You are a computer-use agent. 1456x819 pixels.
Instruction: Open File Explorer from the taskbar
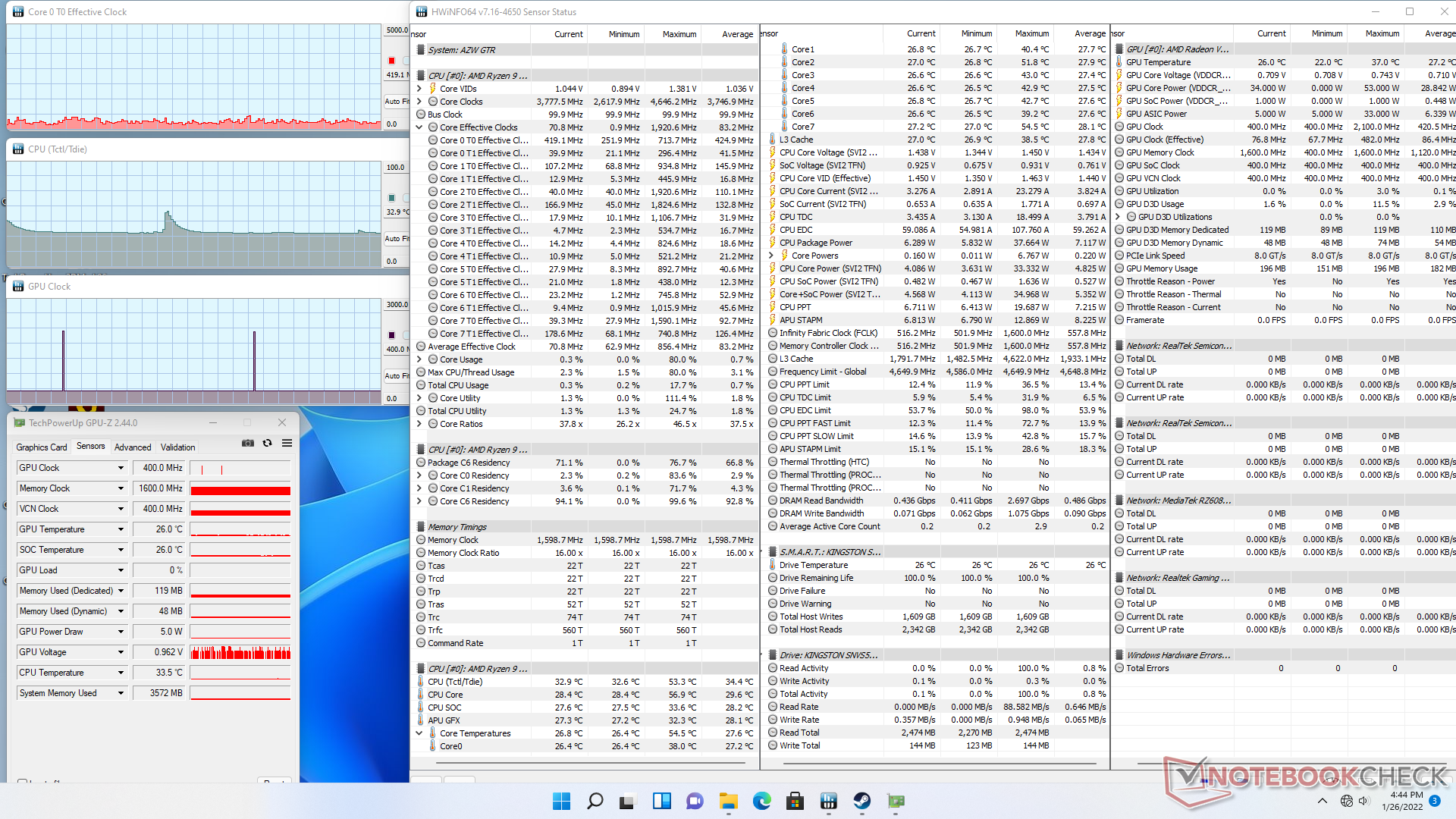point(729,801)
